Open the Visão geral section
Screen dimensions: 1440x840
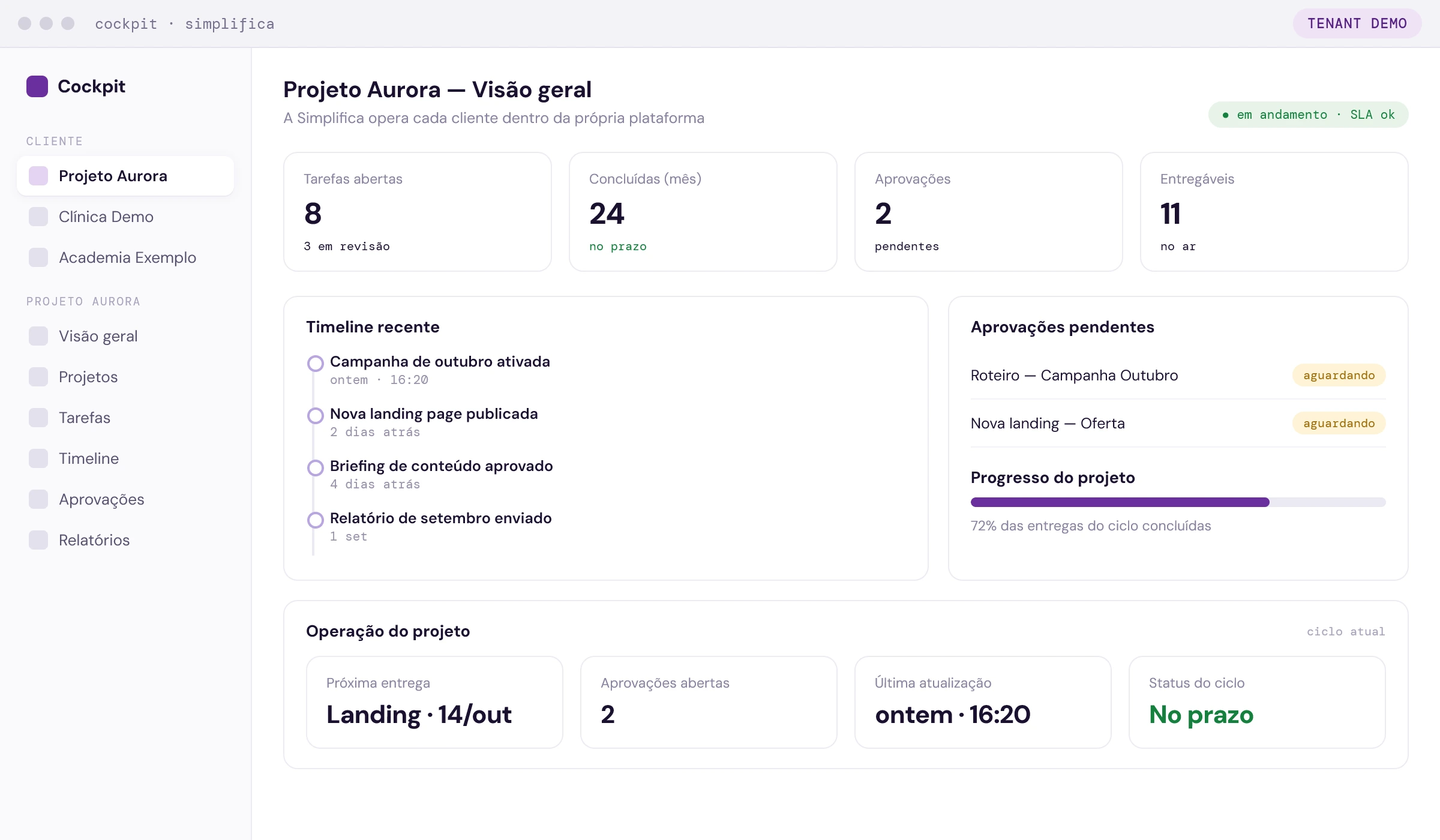click(x=125, y=336)
